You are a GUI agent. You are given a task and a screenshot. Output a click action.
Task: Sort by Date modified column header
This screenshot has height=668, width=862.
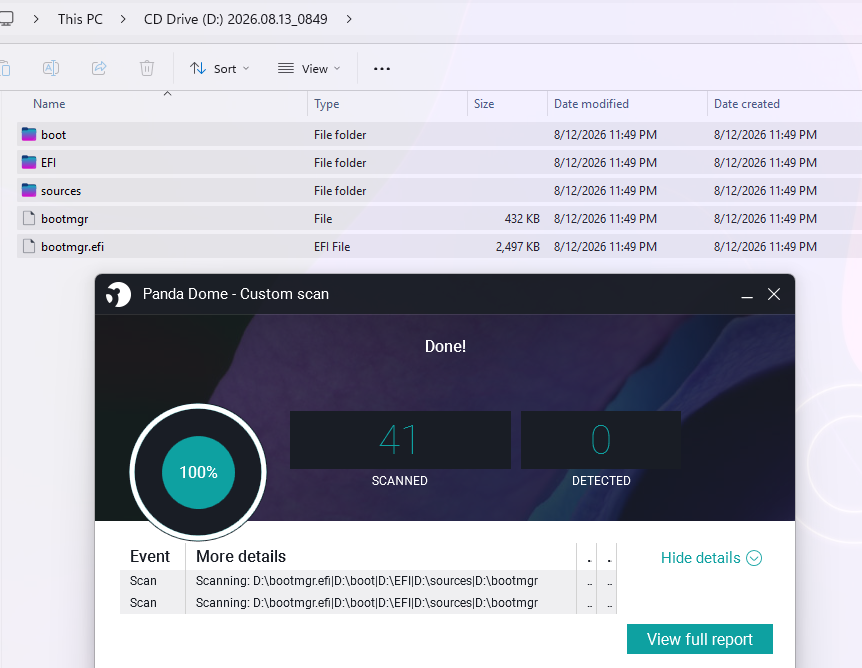click(x=591, y=104)
